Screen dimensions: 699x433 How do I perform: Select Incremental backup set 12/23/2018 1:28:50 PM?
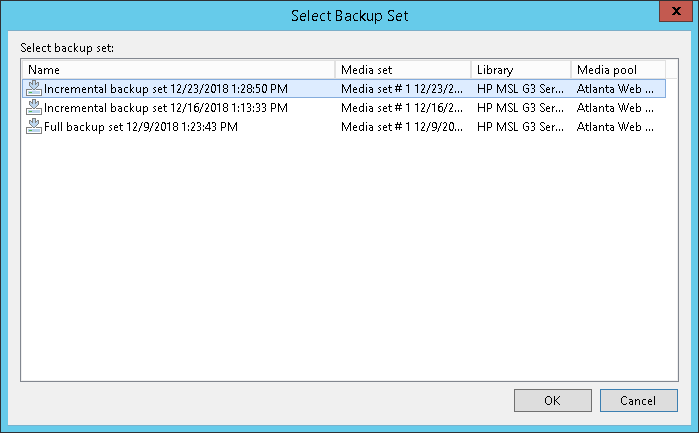pyautogui.click(x=165, y=89)
